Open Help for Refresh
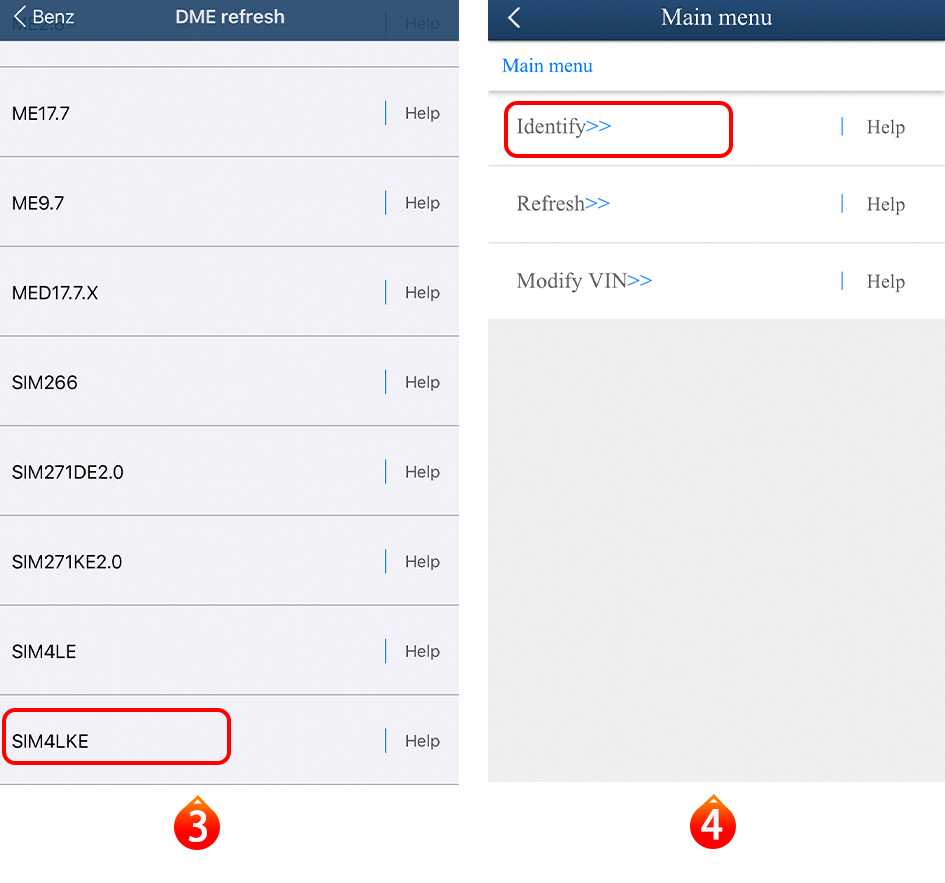This screenshot has height=883, width=945. click(x=885, y=204)
